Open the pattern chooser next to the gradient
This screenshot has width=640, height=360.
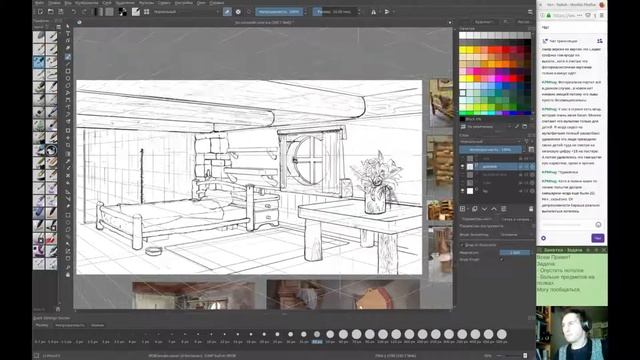coord(109,12)
